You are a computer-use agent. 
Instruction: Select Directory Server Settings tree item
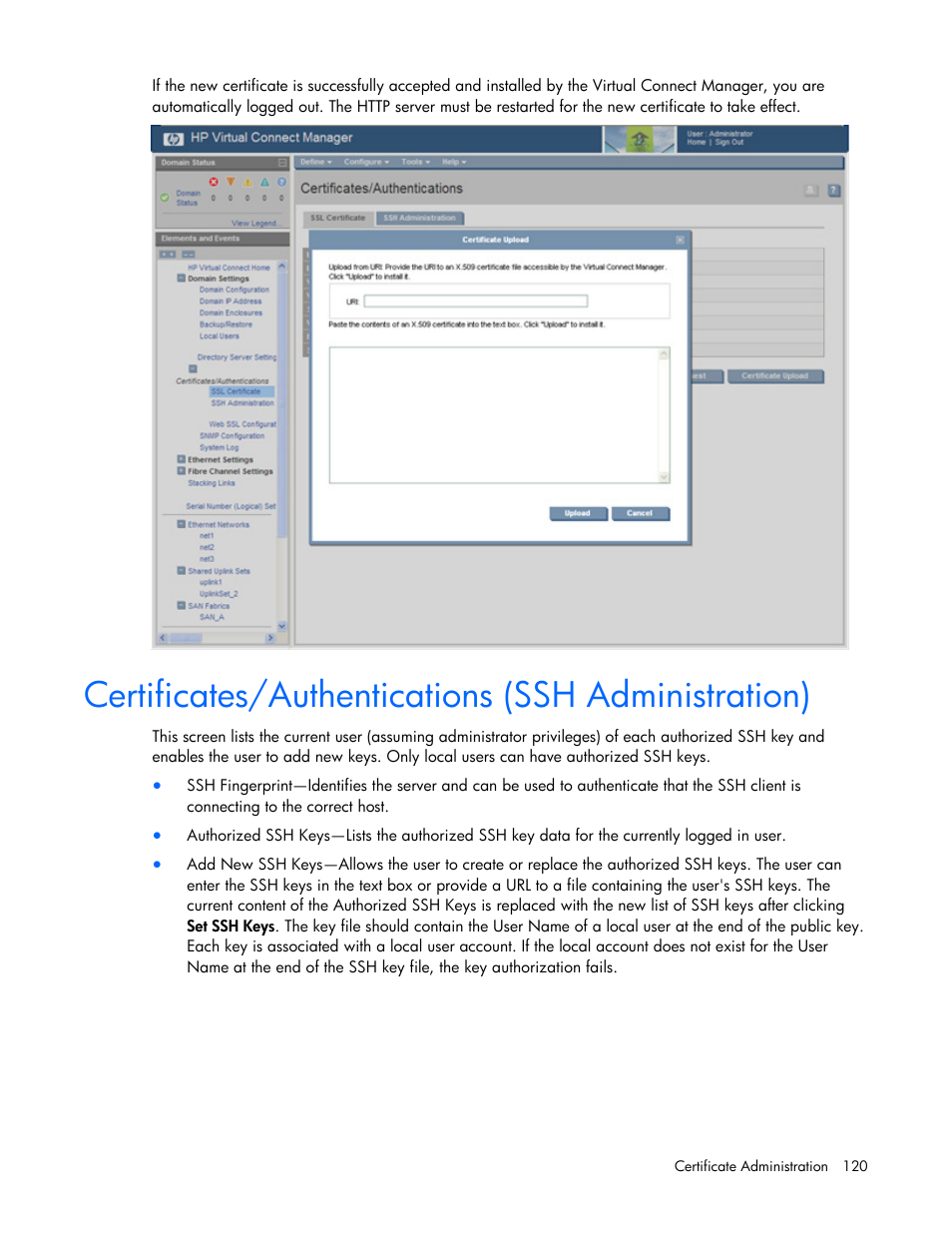click(237, 356)
